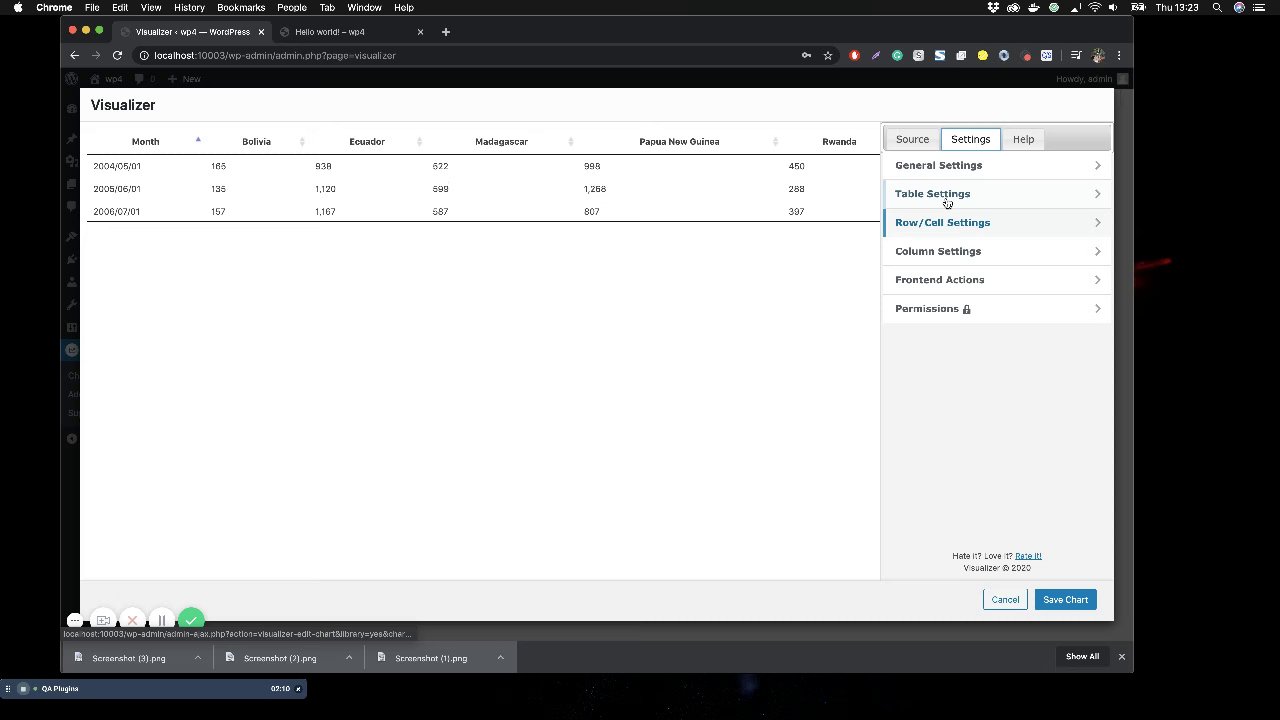Open options for Screenshot (3).png download

tap(197, 658)
